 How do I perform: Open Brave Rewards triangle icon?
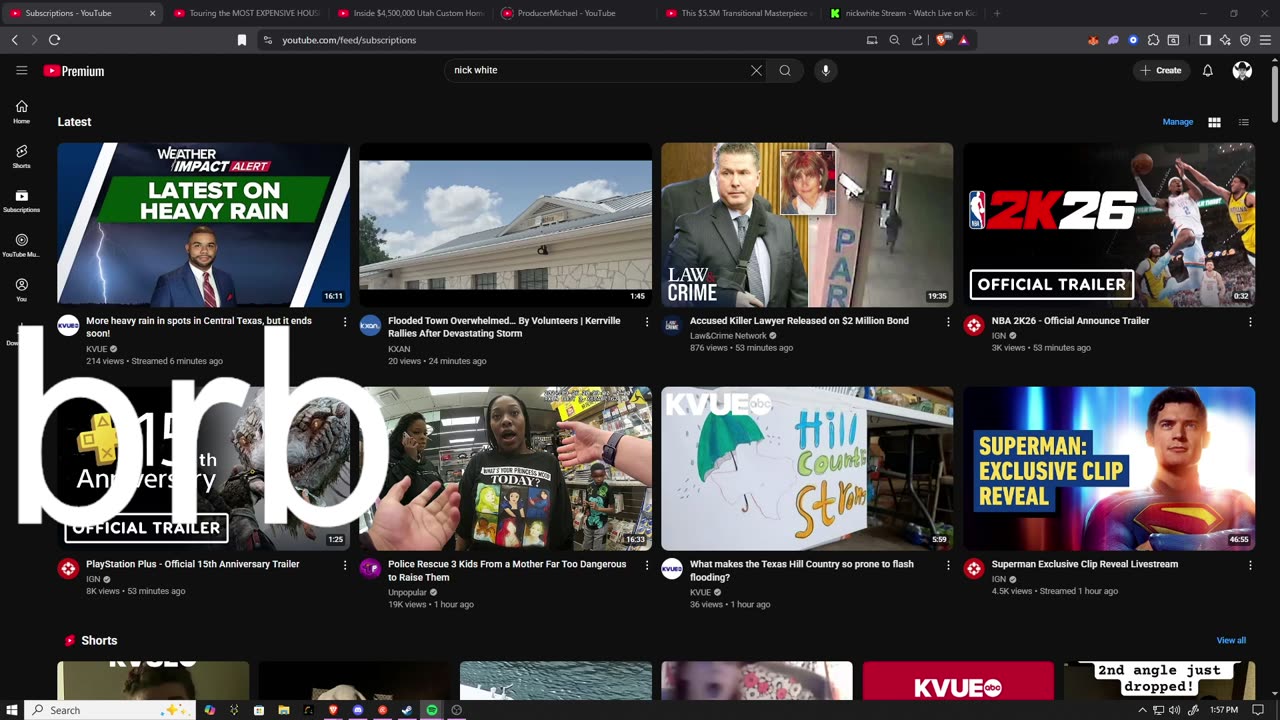(963, 40)
